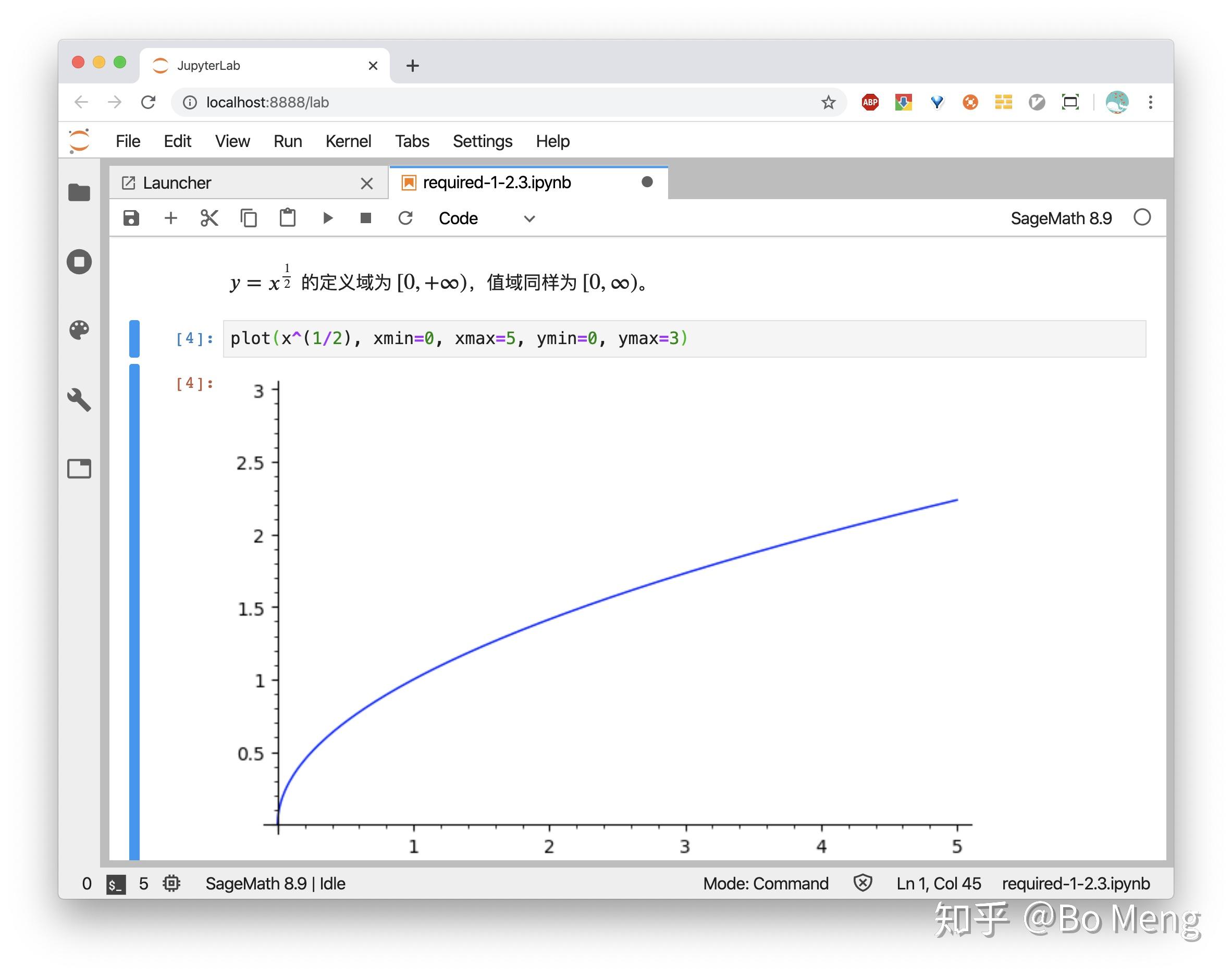The image size is (1232, 976).
Task: Click the SageMath 8.9 kernel name
Action: [x=1060, y=218]
